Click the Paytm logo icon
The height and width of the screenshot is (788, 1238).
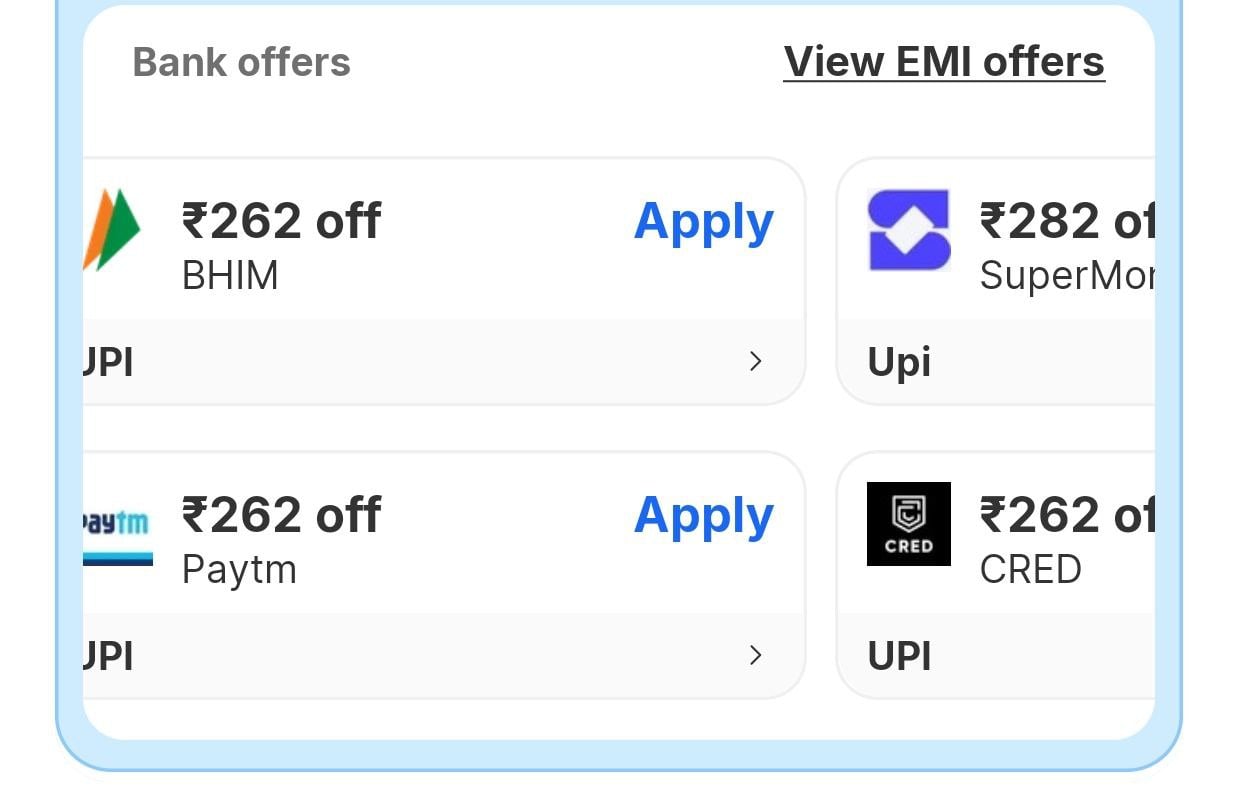(x=117, y=535)
